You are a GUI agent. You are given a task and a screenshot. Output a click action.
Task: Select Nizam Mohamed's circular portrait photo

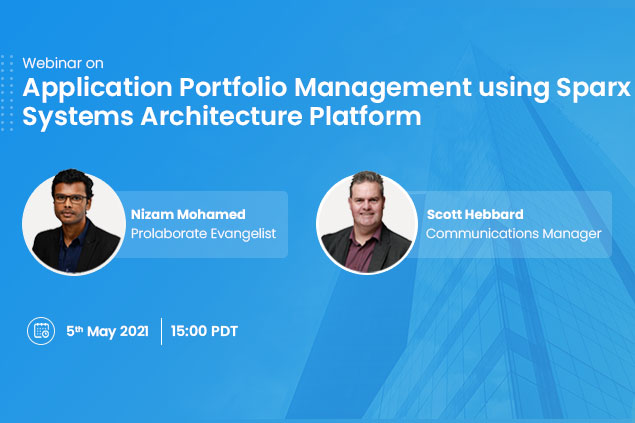tap(74, 223)
